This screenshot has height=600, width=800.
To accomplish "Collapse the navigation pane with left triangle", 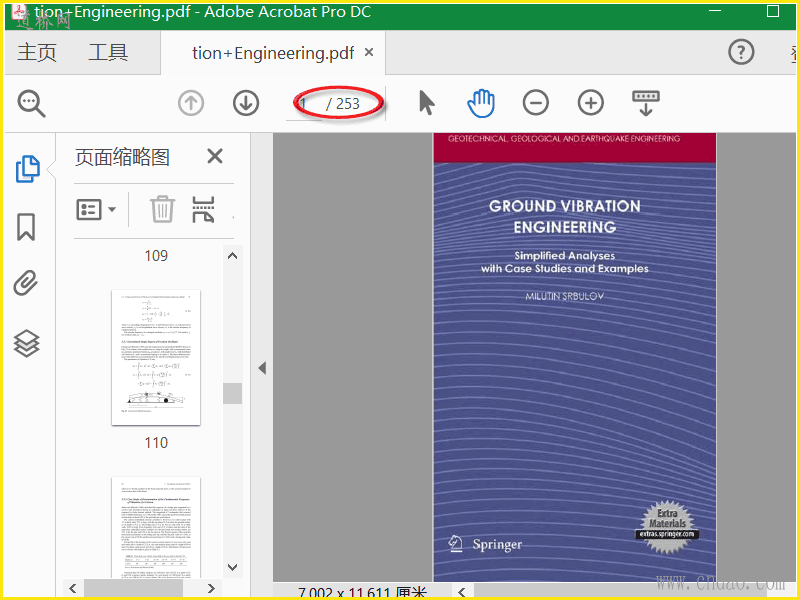I will 262,368.
